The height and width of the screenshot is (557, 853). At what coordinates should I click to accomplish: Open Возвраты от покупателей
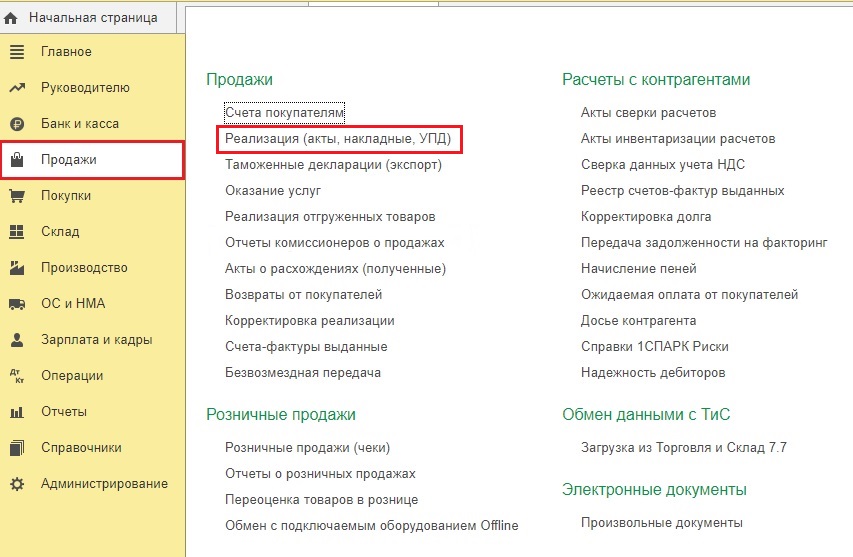(304, 295)
